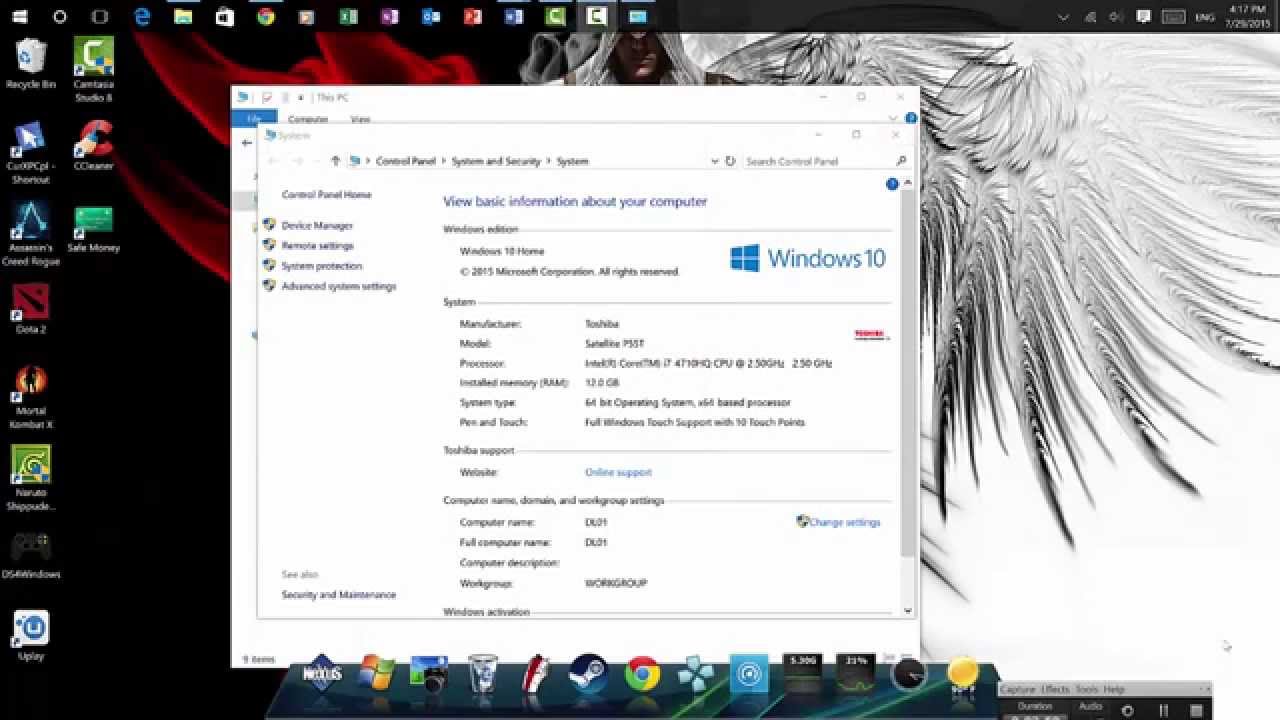The image size is (1280, 720).
Task: Click the ENG language indicator
Action: point(1204,17)
